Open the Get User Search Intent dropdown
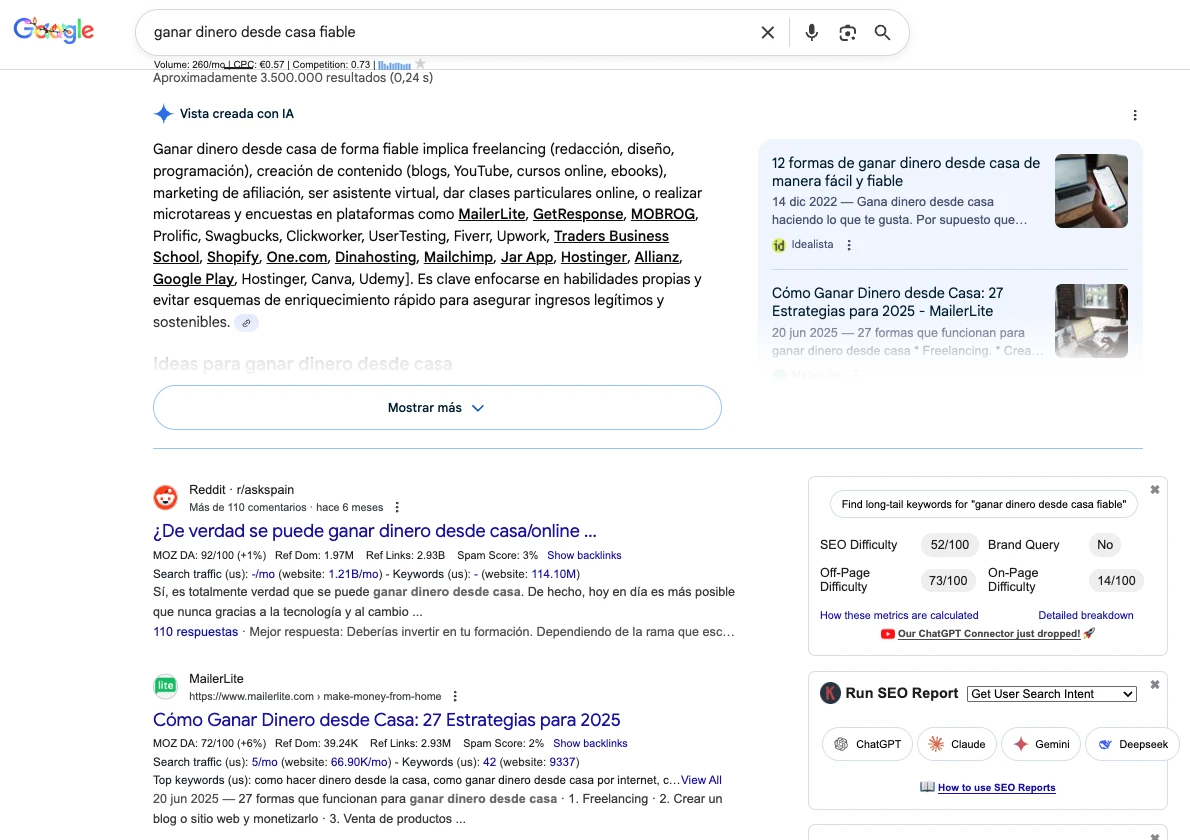 [x=1051, y=694]
